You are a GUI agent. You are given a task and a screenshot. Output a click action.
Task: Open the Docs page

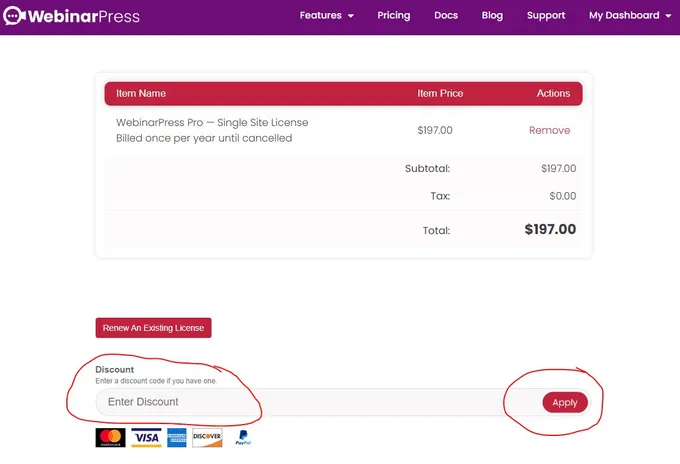point(446,16)
